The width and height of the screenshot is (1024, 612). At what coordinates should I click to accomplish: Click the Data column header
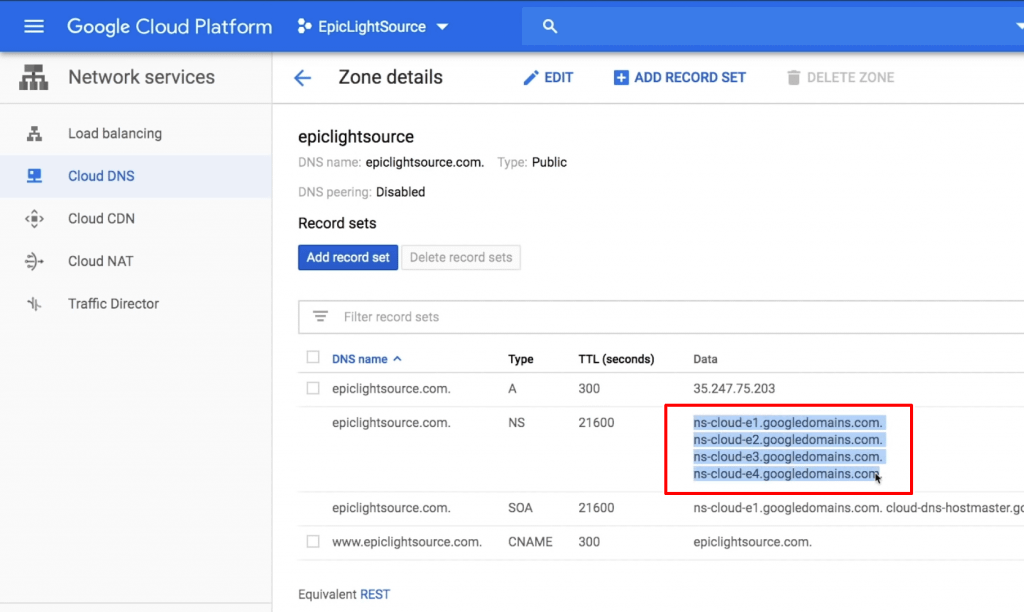[x=705, y=359]
